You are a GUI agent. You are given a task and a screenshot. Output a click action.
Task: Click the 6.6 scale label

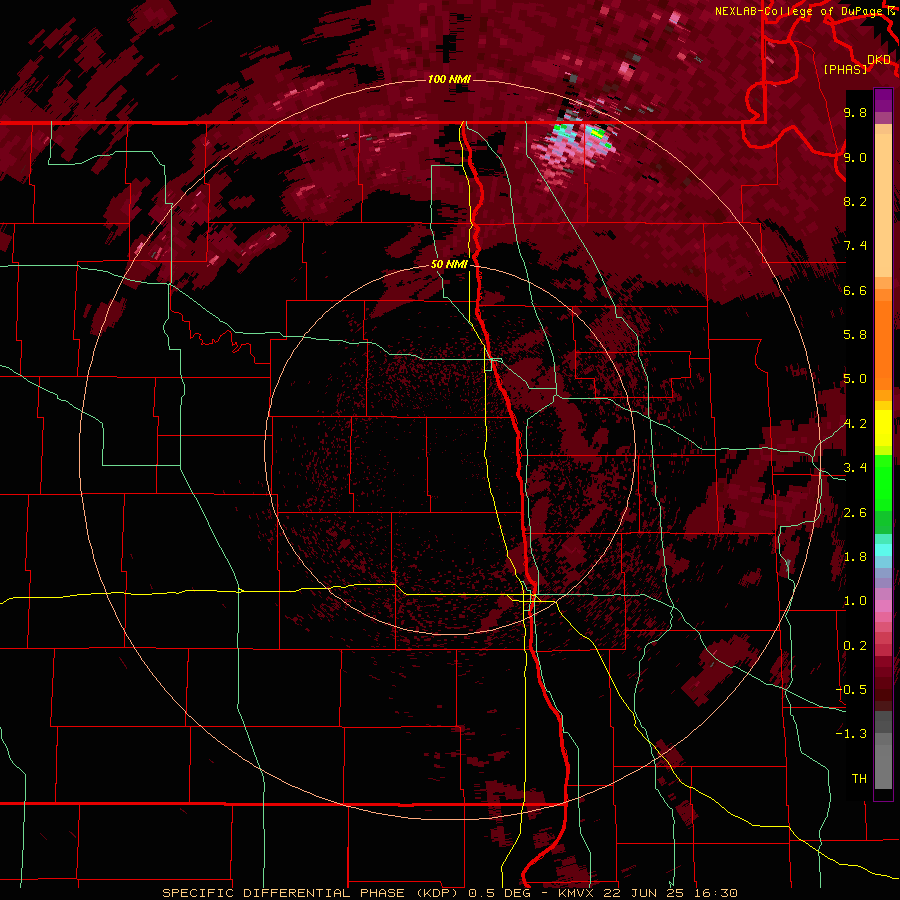pyautogui.click(x=855, y=290)
